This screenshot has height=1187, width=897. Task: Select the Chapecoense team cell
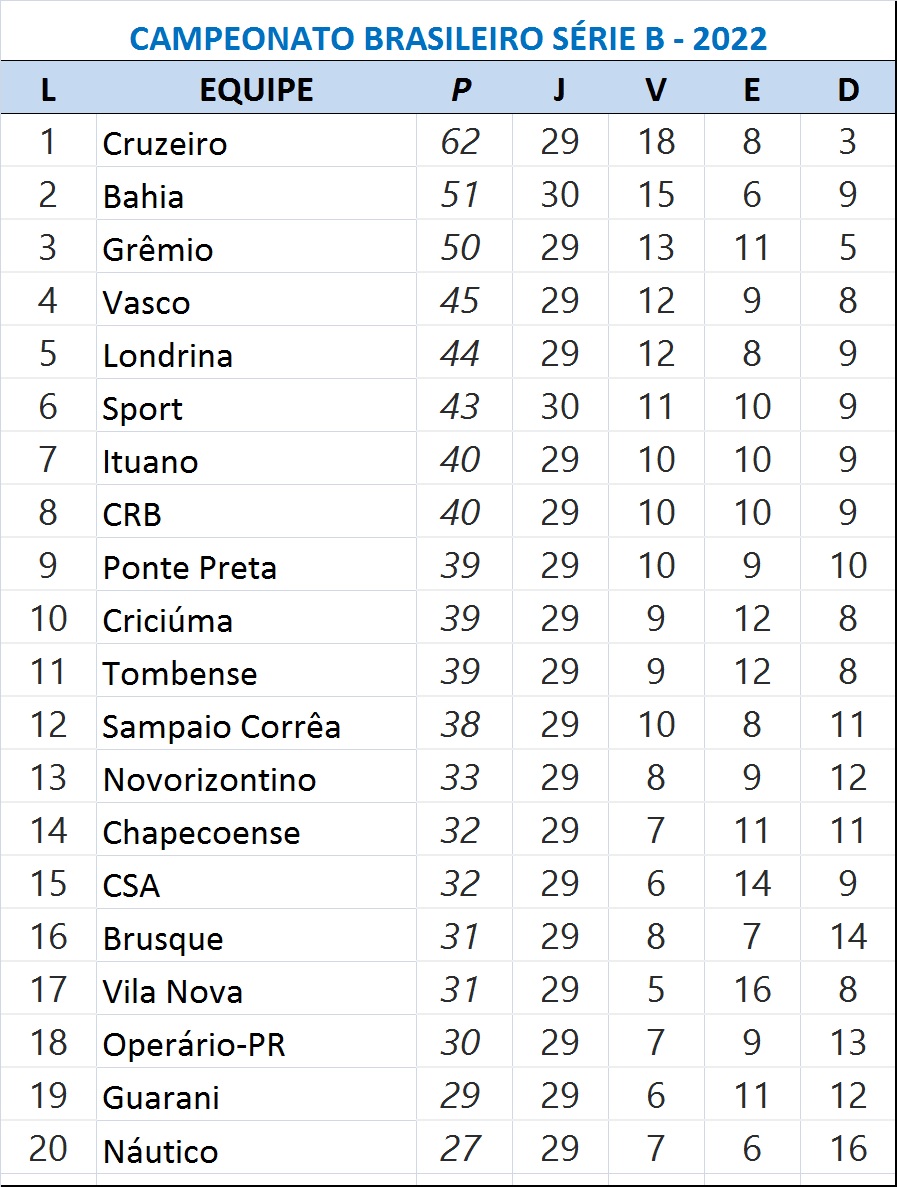[x=256, y=830]
